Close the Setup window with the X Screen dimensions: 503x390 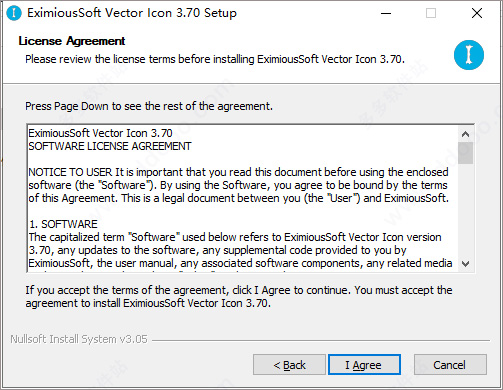click(477, 13)
